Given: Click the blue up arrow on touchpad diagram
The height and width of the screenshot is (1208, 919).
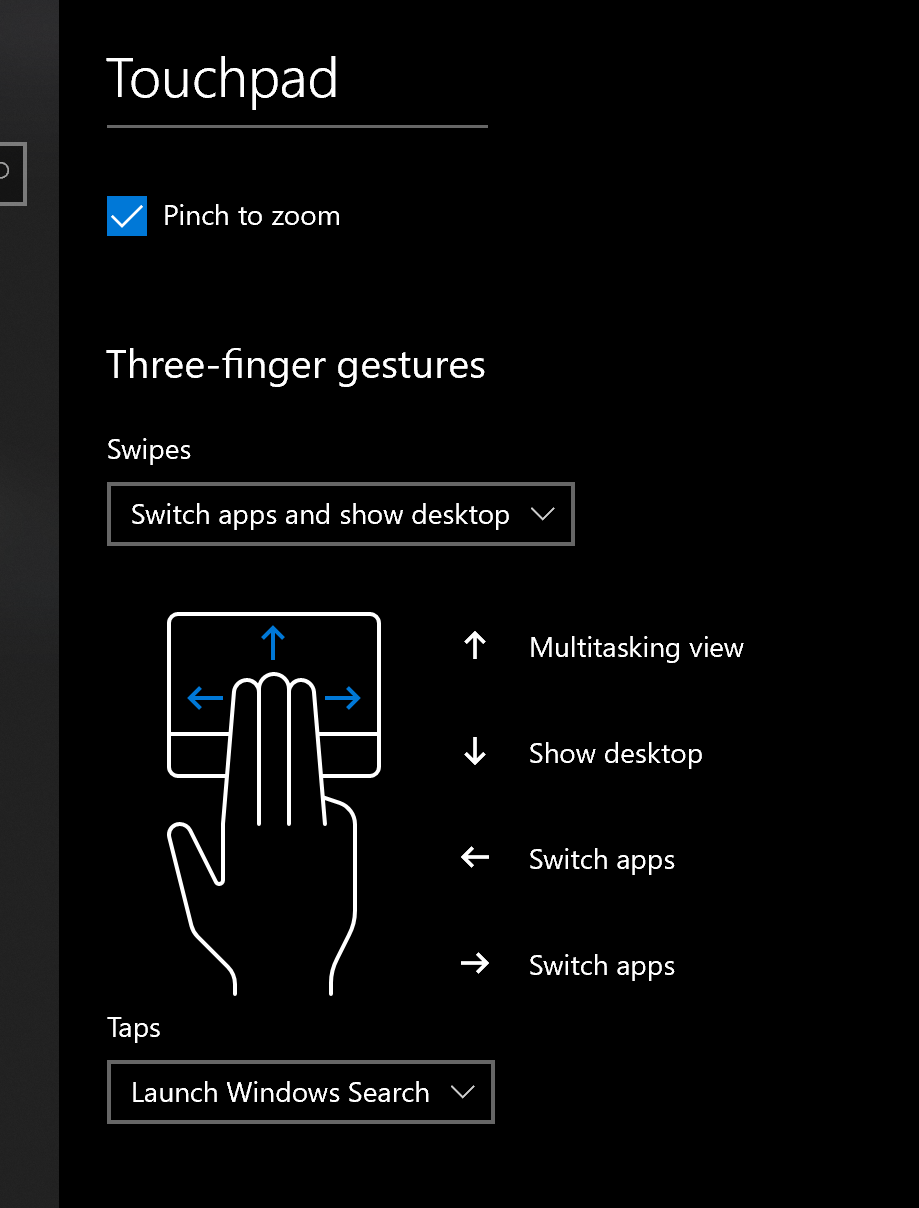Looking at the screenshot, I should (x=273, y=640).
